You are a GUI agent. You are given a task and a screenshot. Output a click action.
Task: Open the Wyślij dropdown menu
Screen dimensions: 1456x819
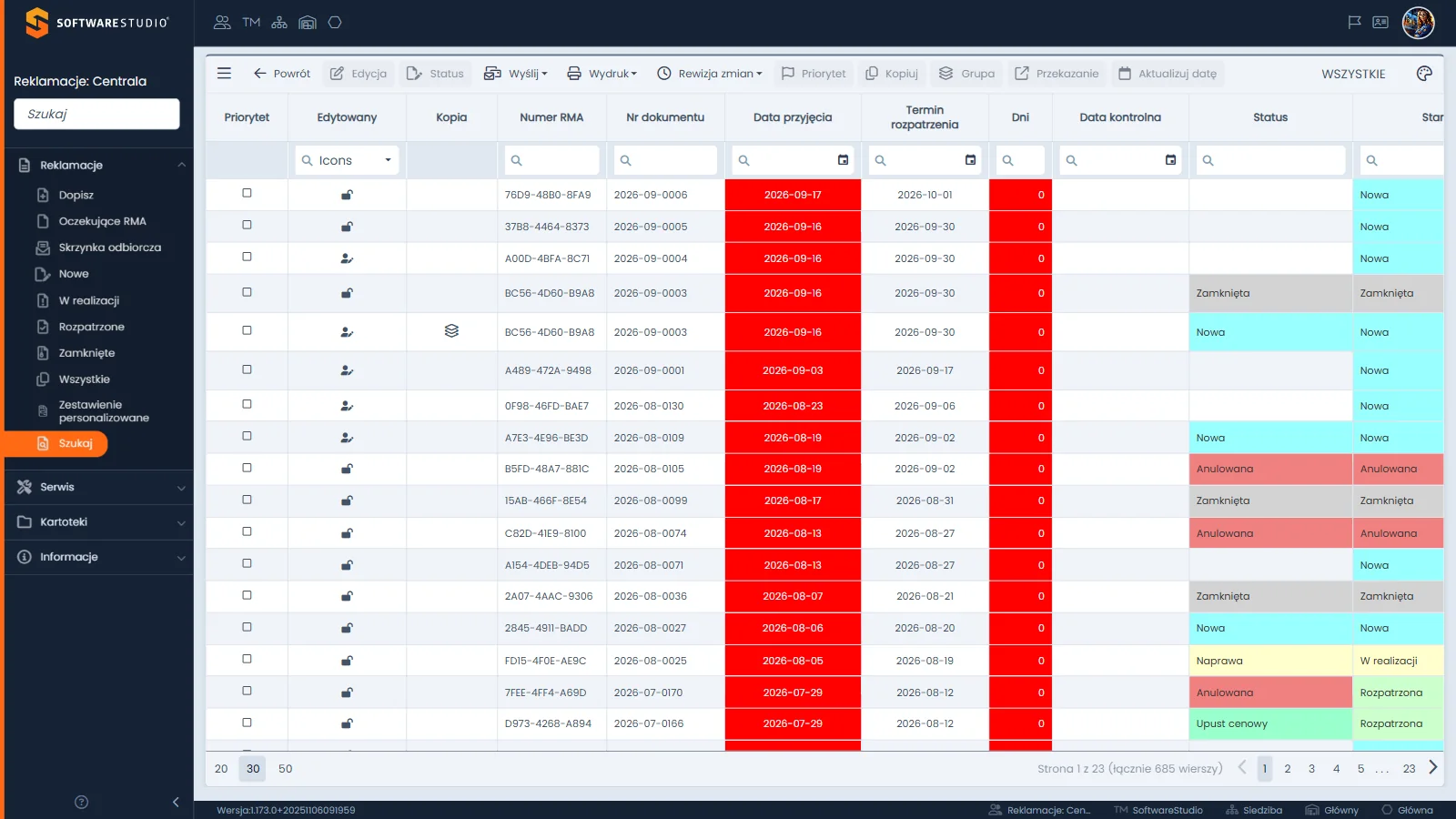516,74
